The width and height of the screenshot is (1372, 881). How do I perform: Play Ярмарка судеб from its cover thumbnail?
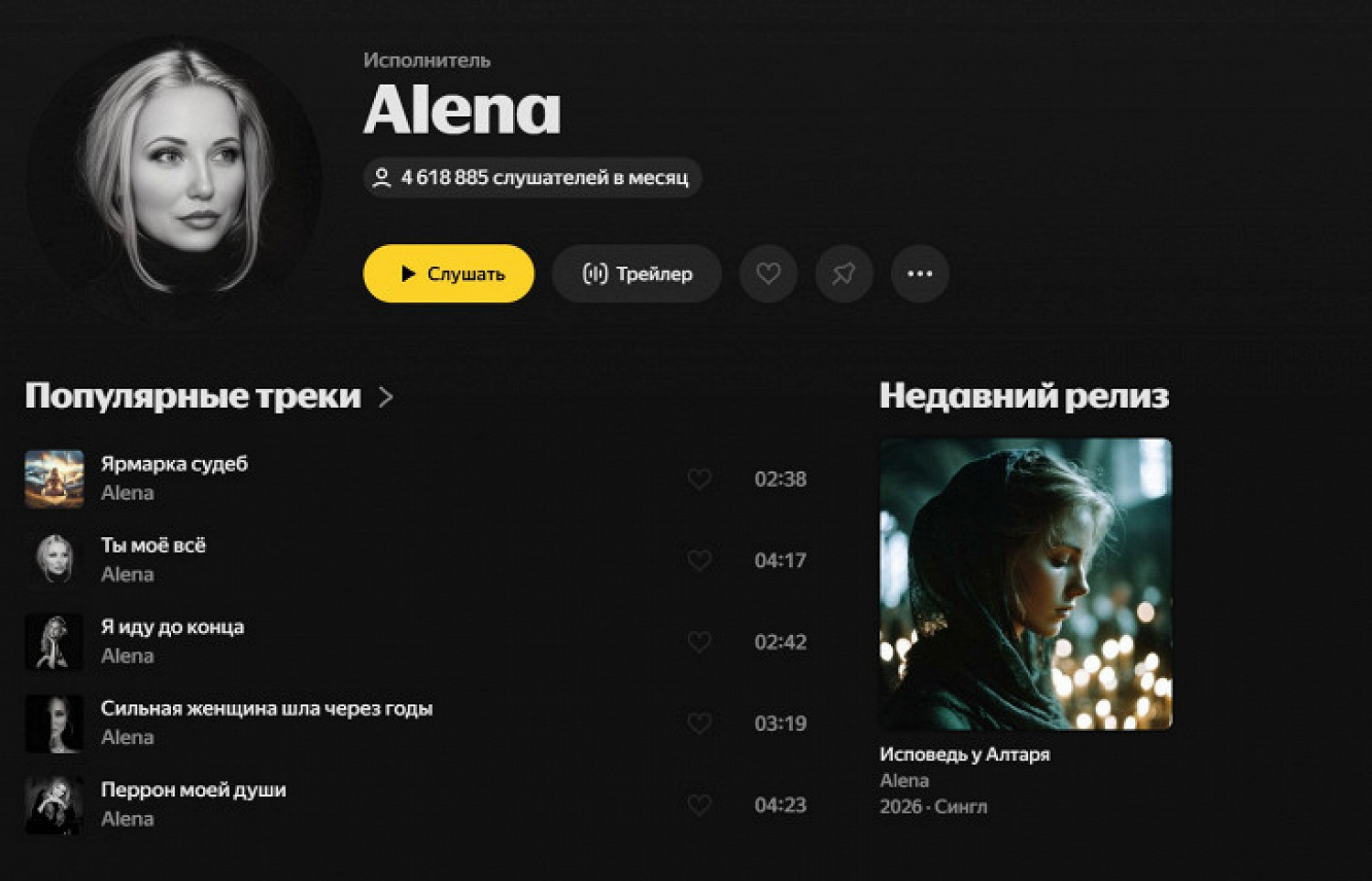pyautogui.click(x=54, y=478)
